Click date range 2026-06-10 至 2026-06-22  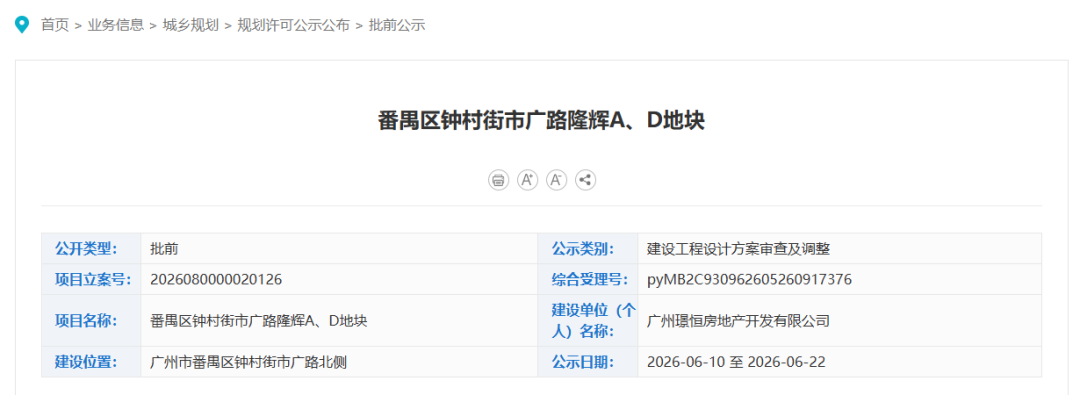click(x=736, y=361)
